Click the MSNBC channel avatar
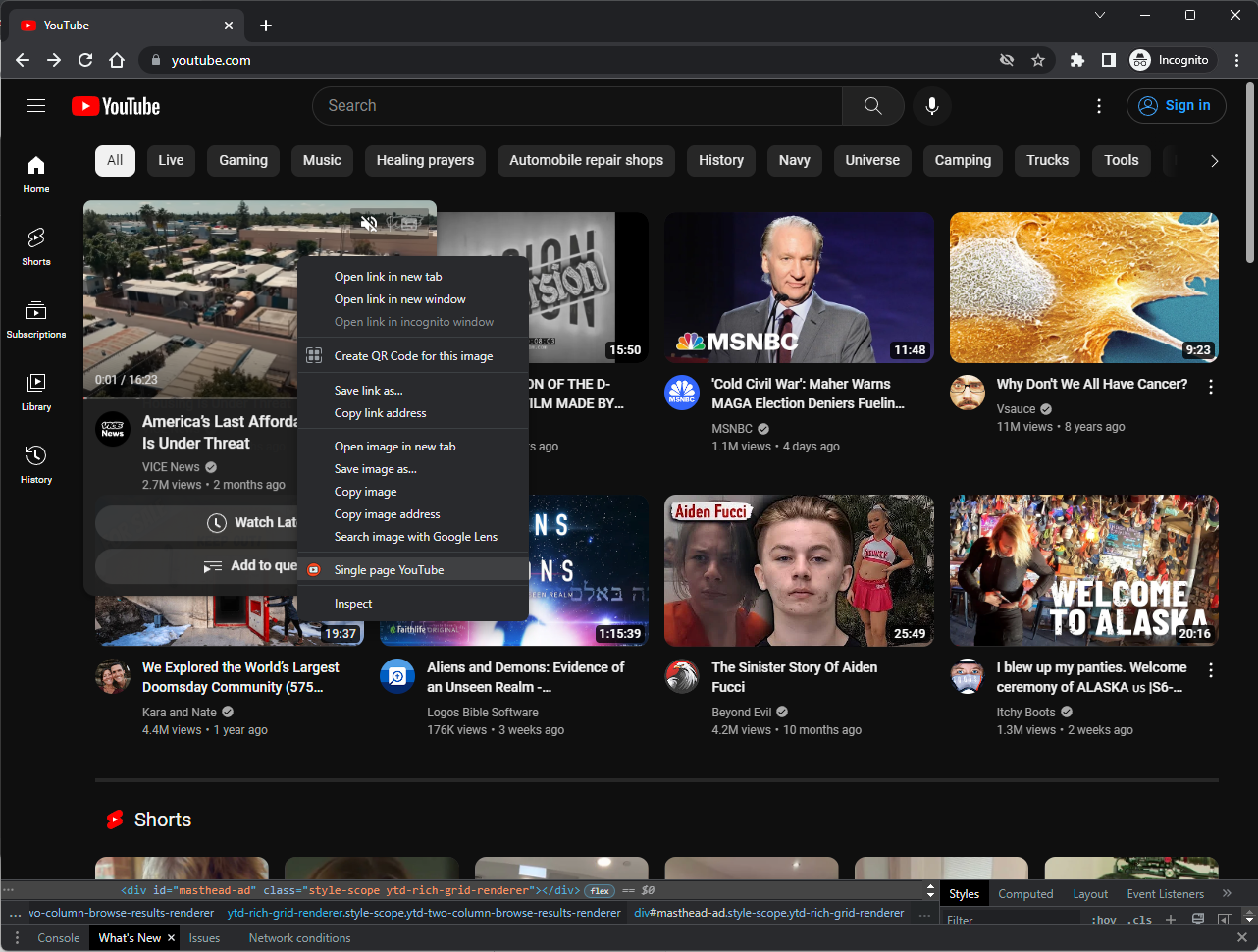 682,393
